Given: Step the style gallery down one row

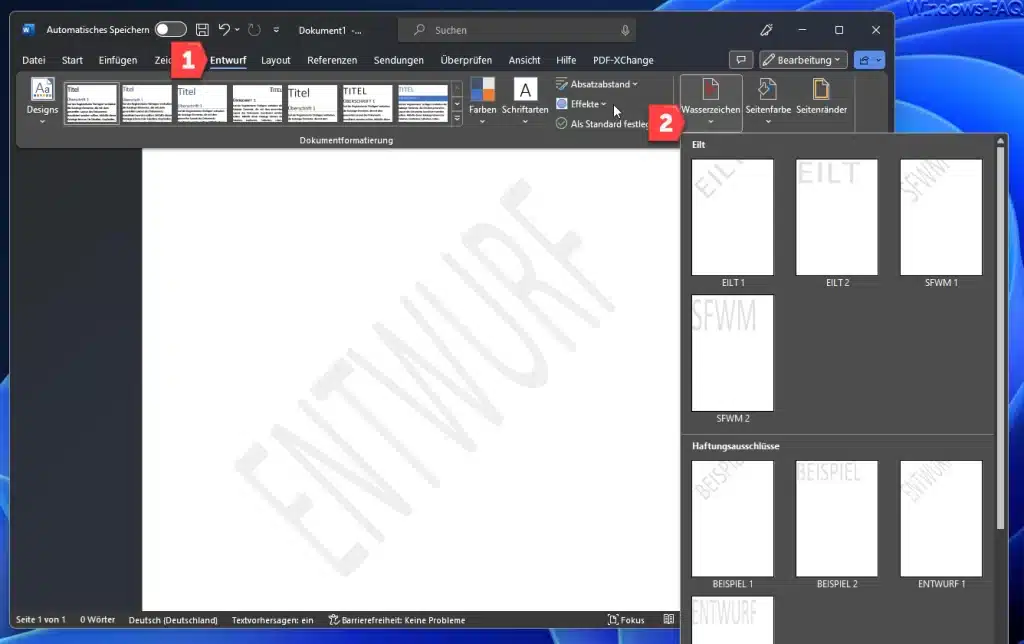Looking at the screenshot, I should tap(457, 104).
